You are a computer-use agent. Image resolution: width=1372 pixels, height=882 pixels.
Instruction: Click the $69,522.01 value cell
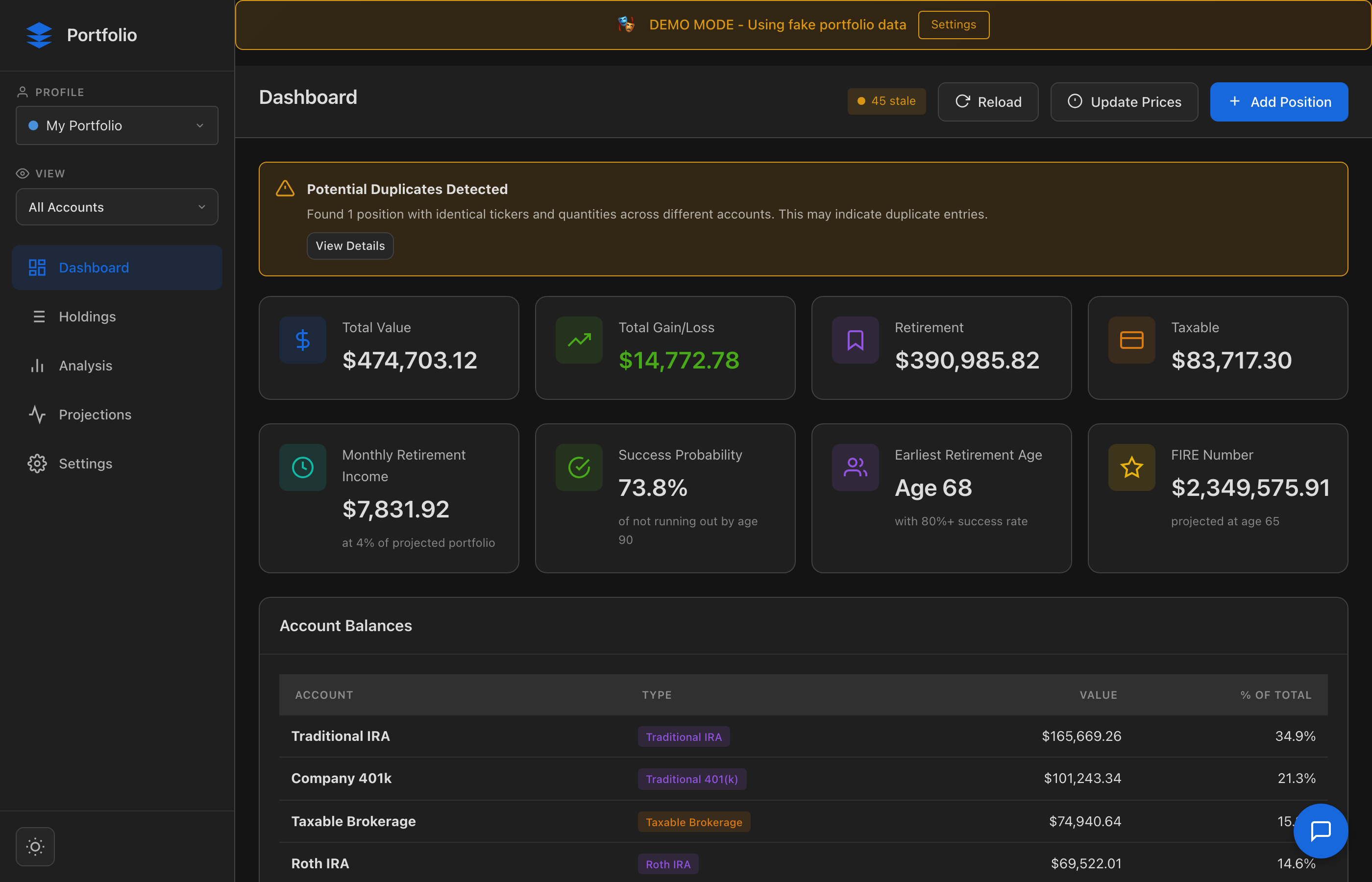(x=1086, y=864)
